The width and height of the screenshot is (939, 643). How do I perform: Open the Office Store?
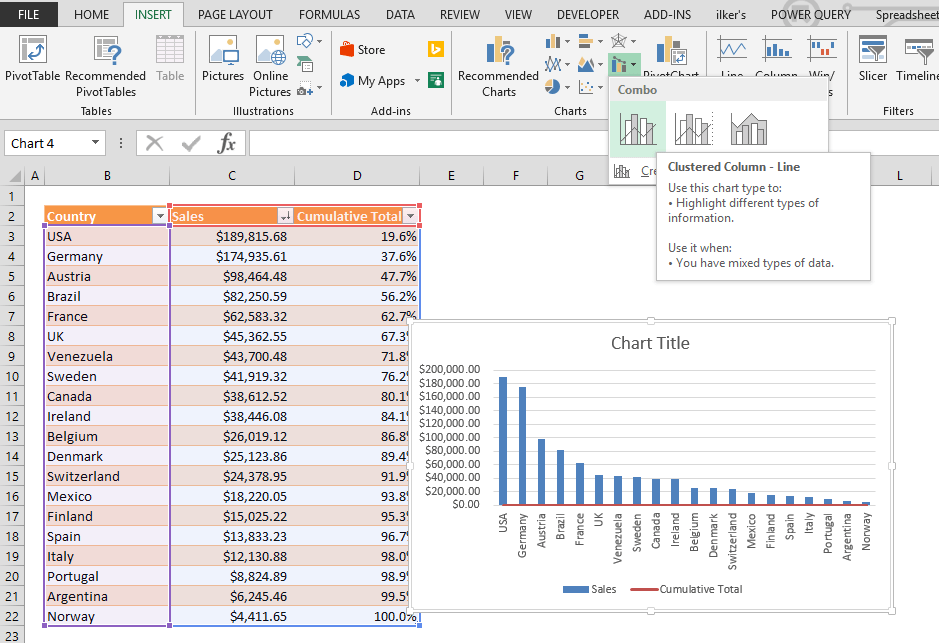tap(362, 50)
